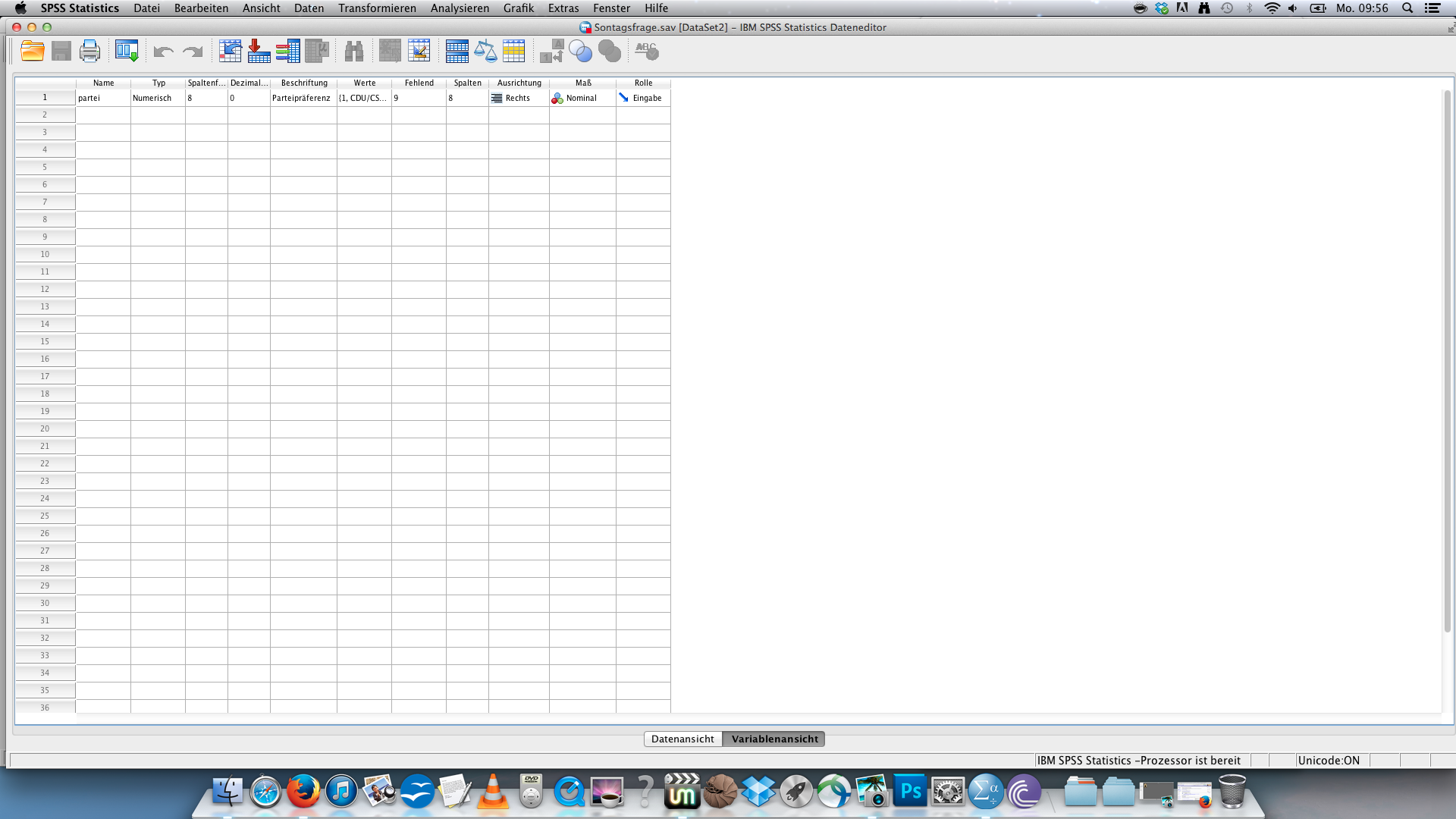Screen dimensions: 1456x819
Task: Open a data document via folder icon
Action: tap(33, 52)
